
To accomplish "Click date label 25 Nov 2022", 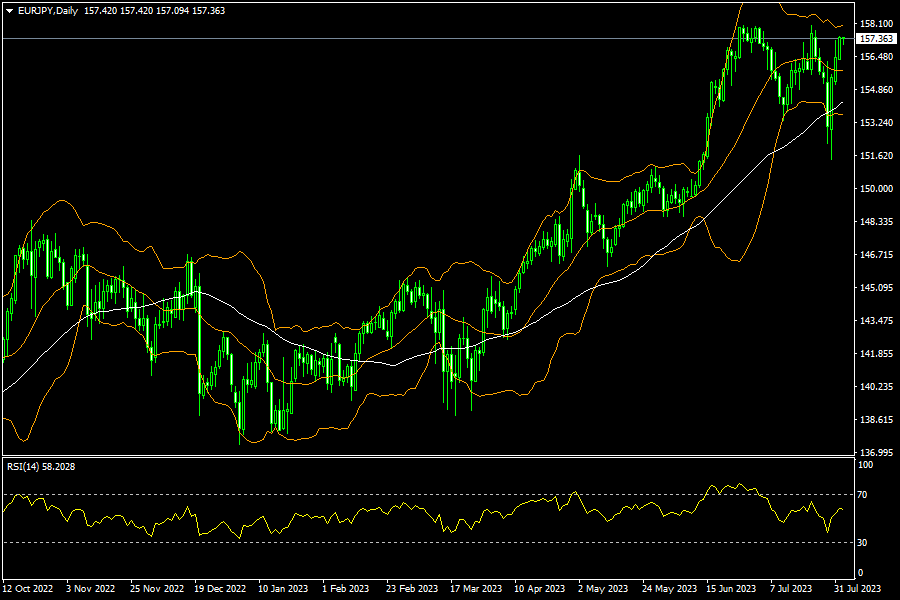I will [x=157, y=589].
